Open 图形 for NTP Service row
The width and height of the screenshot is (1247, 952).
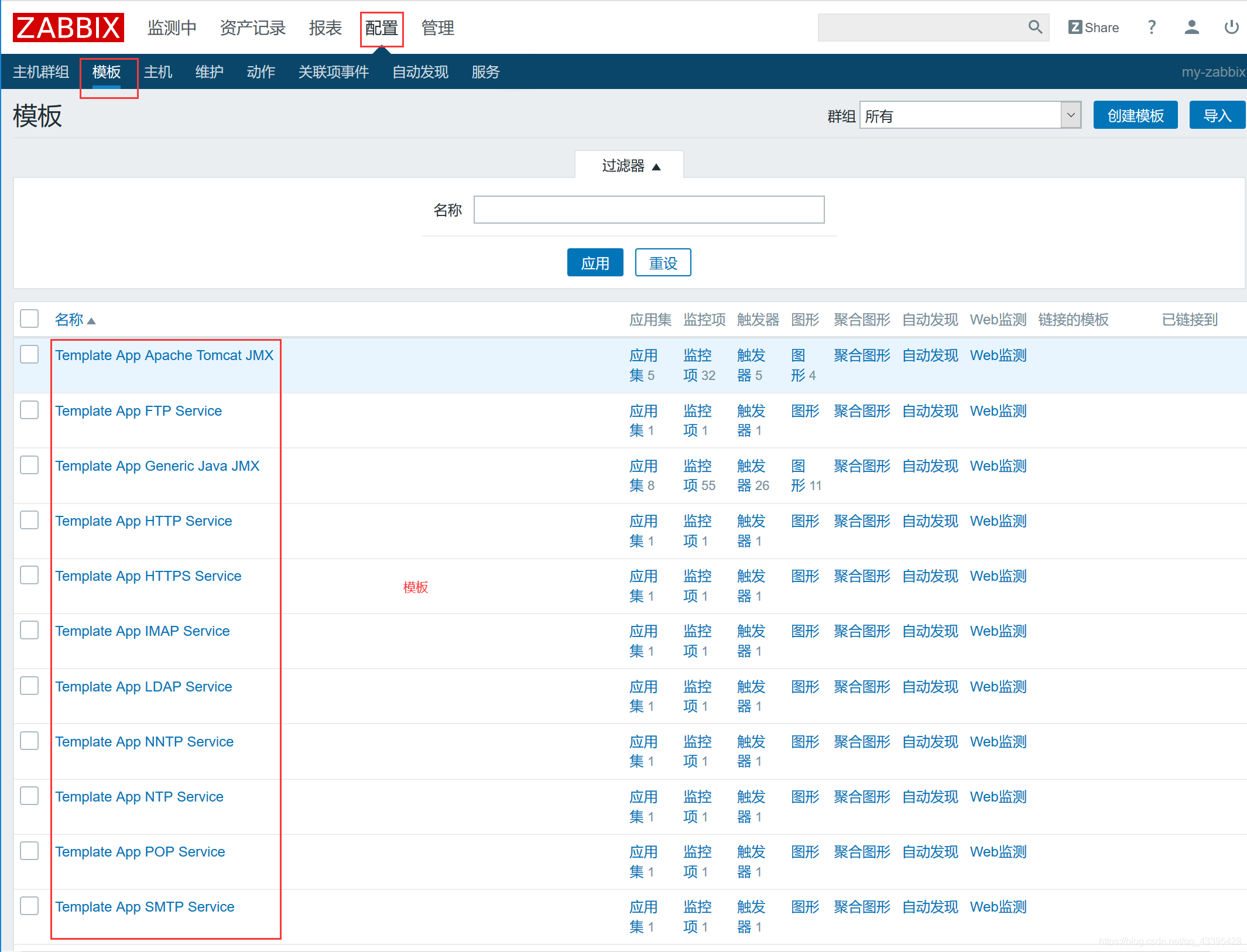pos(805,797)
